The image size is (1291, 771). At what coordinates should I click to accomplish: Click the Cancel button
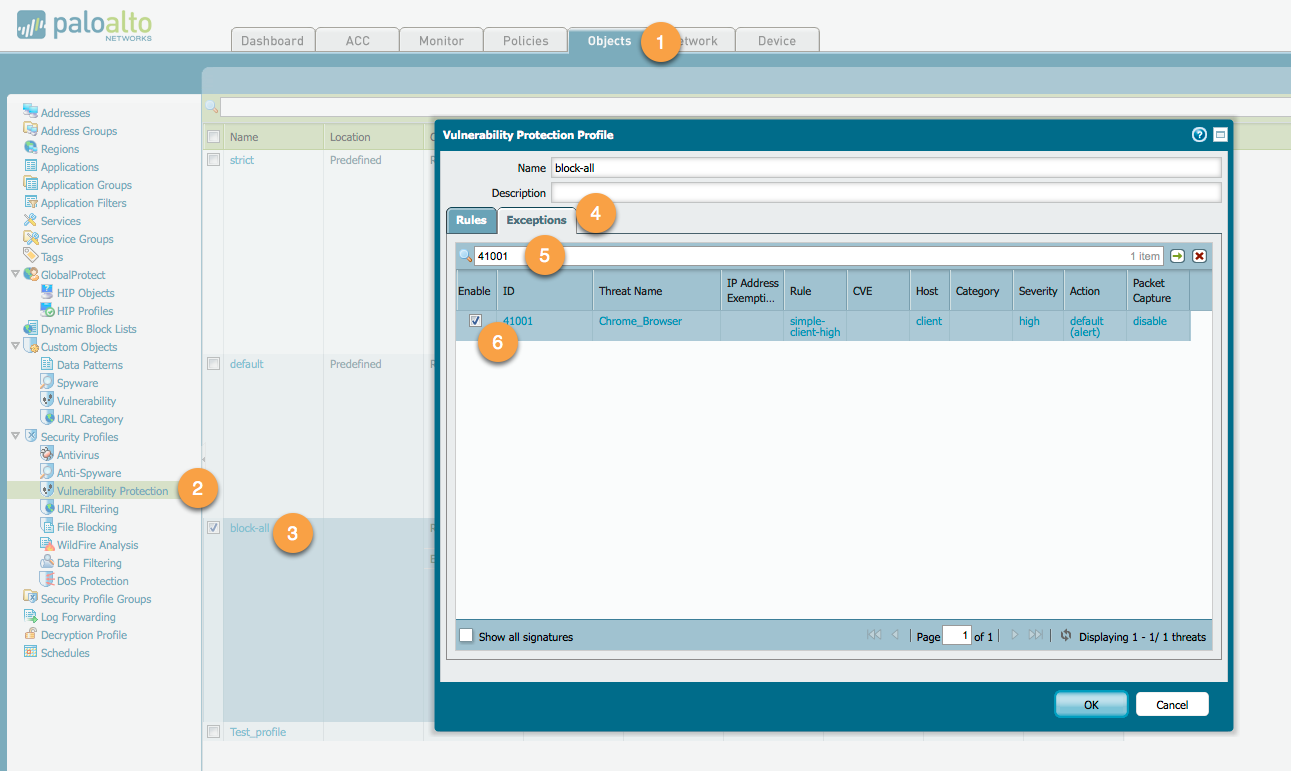click(x=1171, y=704)
